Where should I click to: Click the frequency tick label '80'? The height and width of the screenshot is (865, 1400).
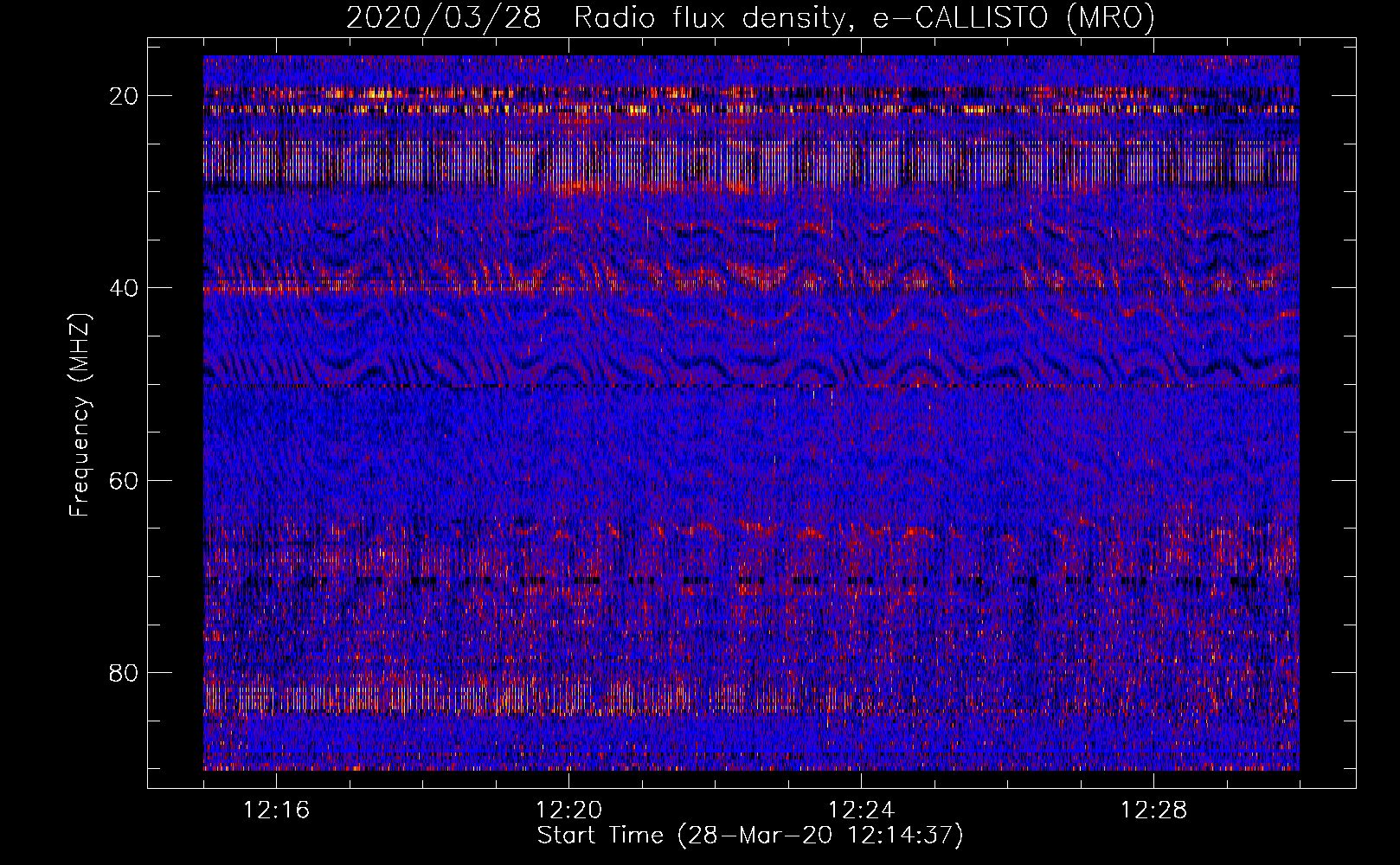pyautogui.click(x=125, y=672)
